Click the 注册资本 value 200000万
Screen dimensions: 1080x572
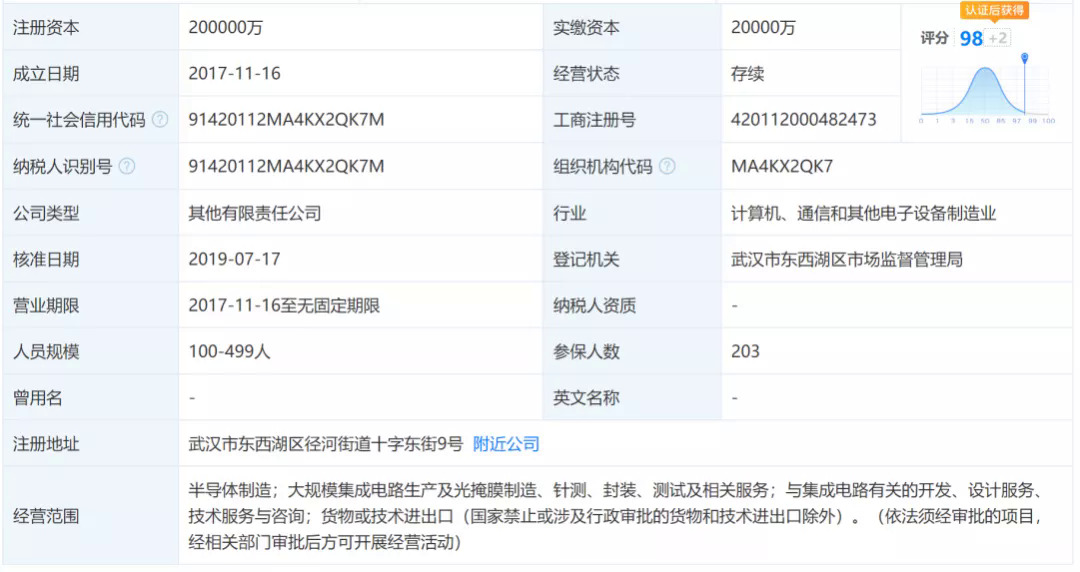click(225, 28)
